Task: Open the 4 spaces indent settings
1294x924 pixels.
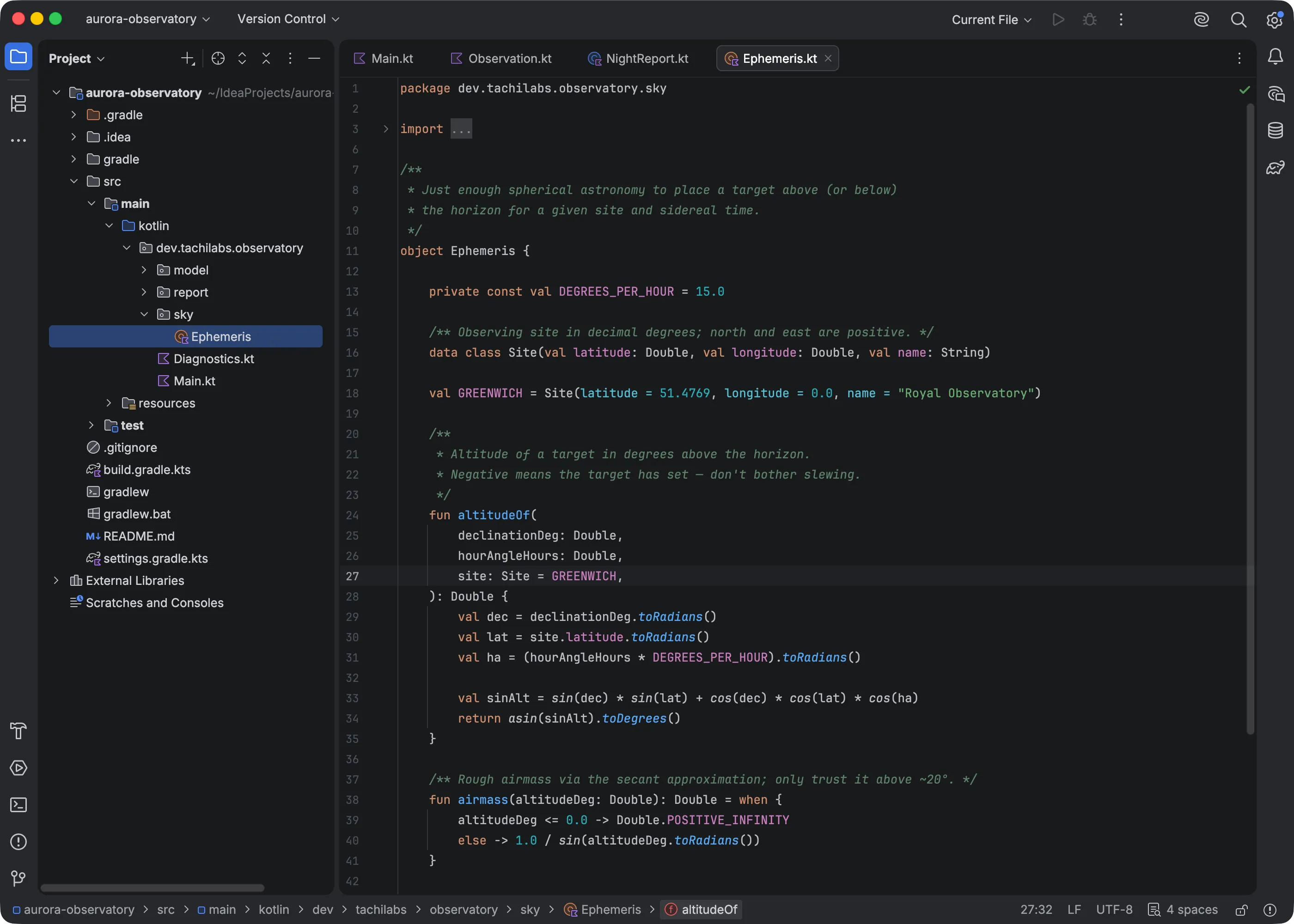Action: point(1183,910)
